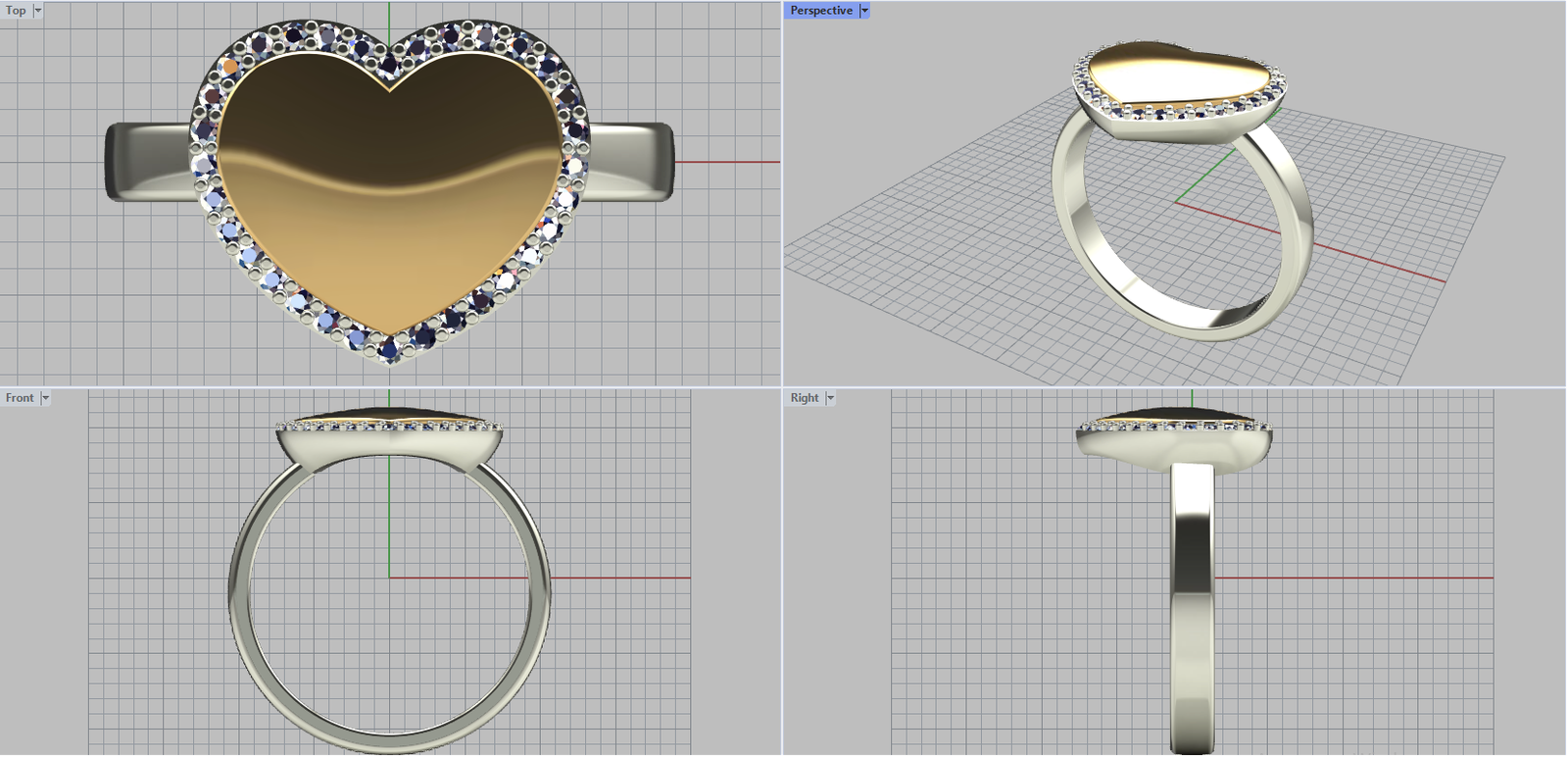Pick the diamond at heart's bottom tip in Top view
The height and width of the screenshot is (757, 1568).
[x=389, y=348]
